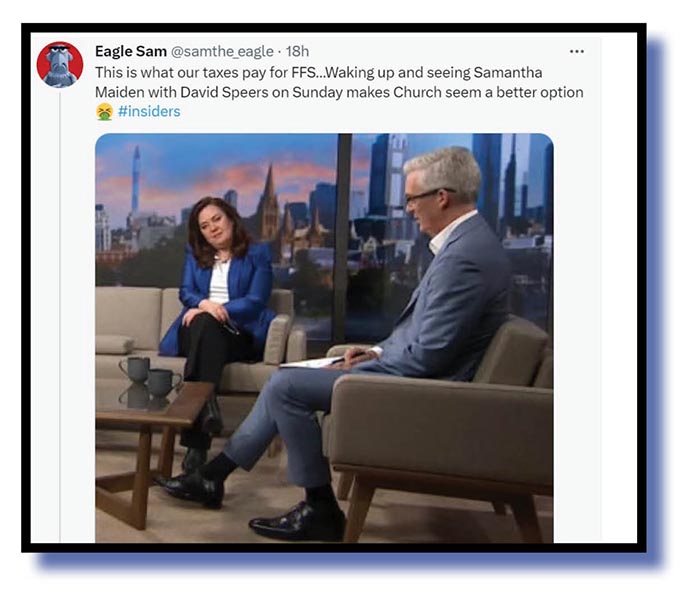The image size is (680, 600).
Task: Click the thin tower in left skyline
Action: [136, 182]
